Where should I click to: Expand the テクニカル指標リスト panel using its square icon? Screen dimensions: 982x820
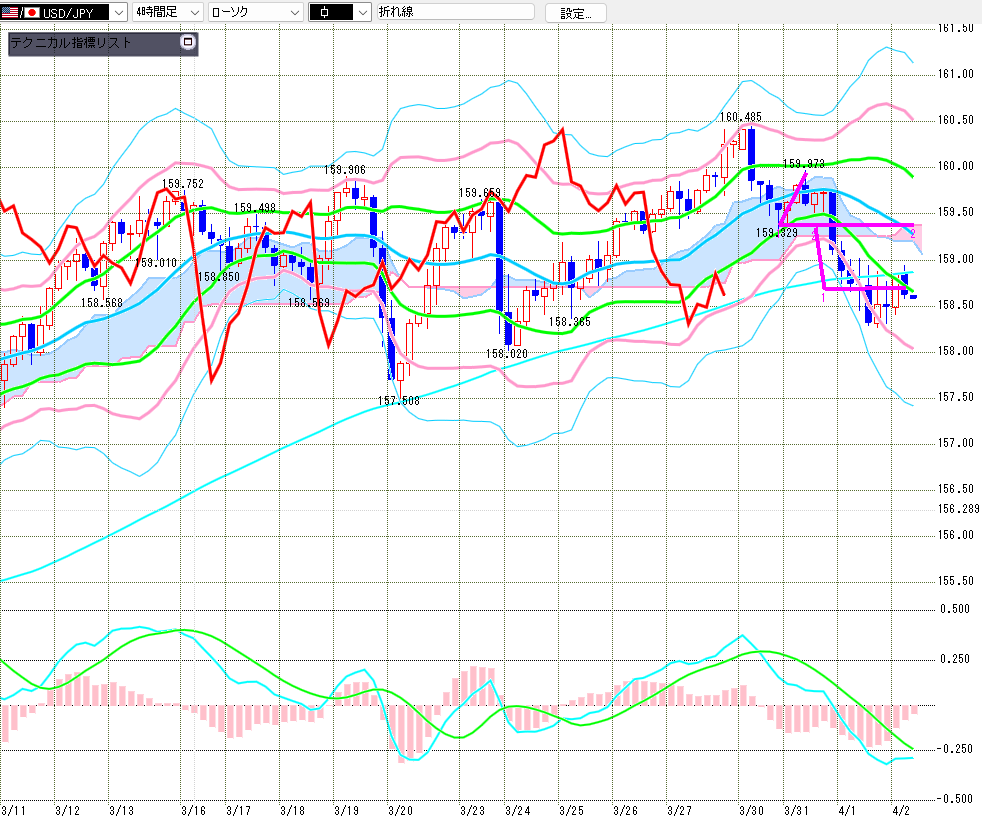(186, 42)
